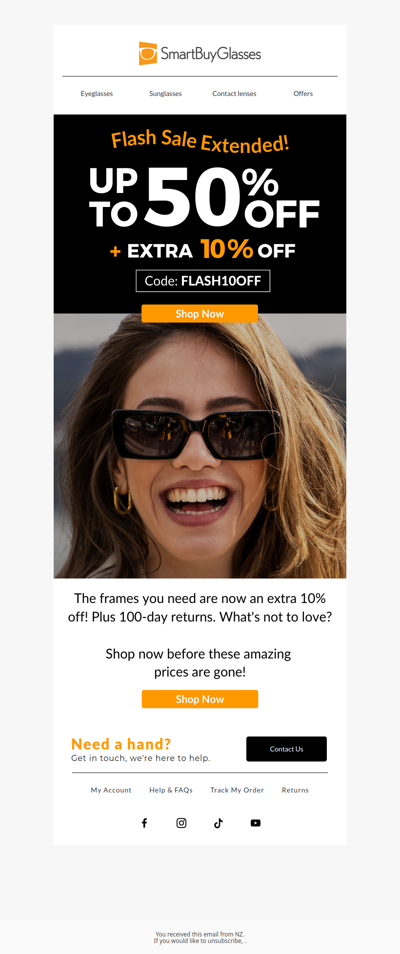Open the Instagram icon link
This screenshot has width=400, height=954.
[x=181, y=823]
